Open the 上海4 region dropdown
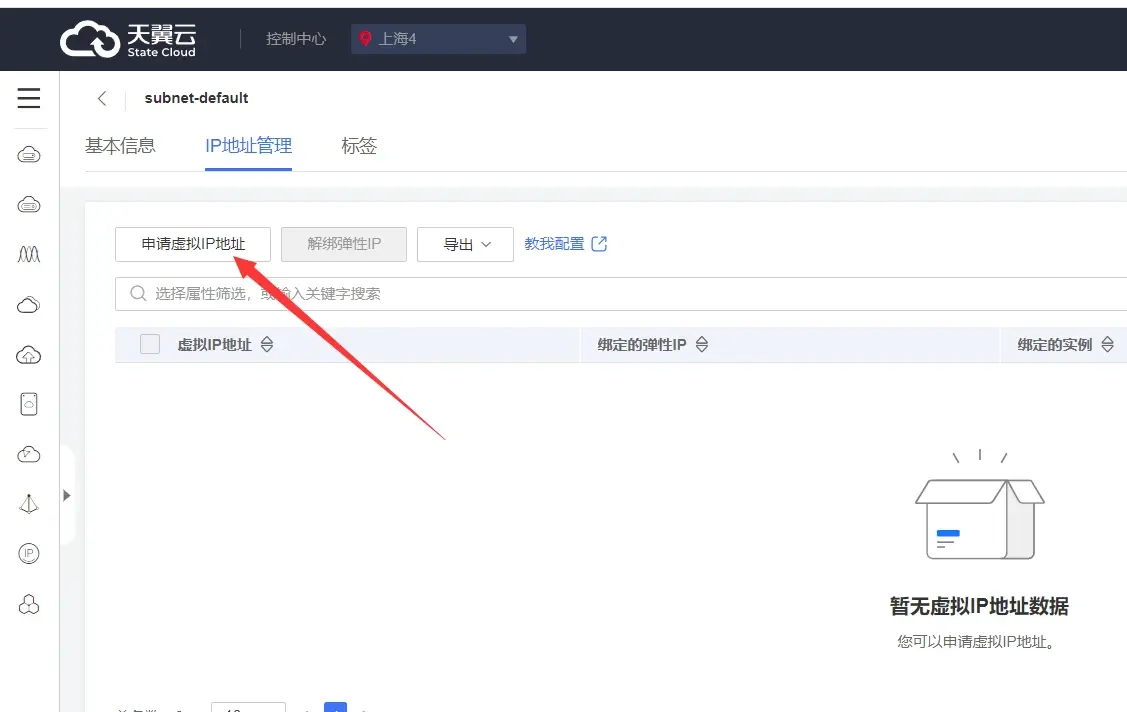This screenshot has height=712, width=1127. [438, 39]
